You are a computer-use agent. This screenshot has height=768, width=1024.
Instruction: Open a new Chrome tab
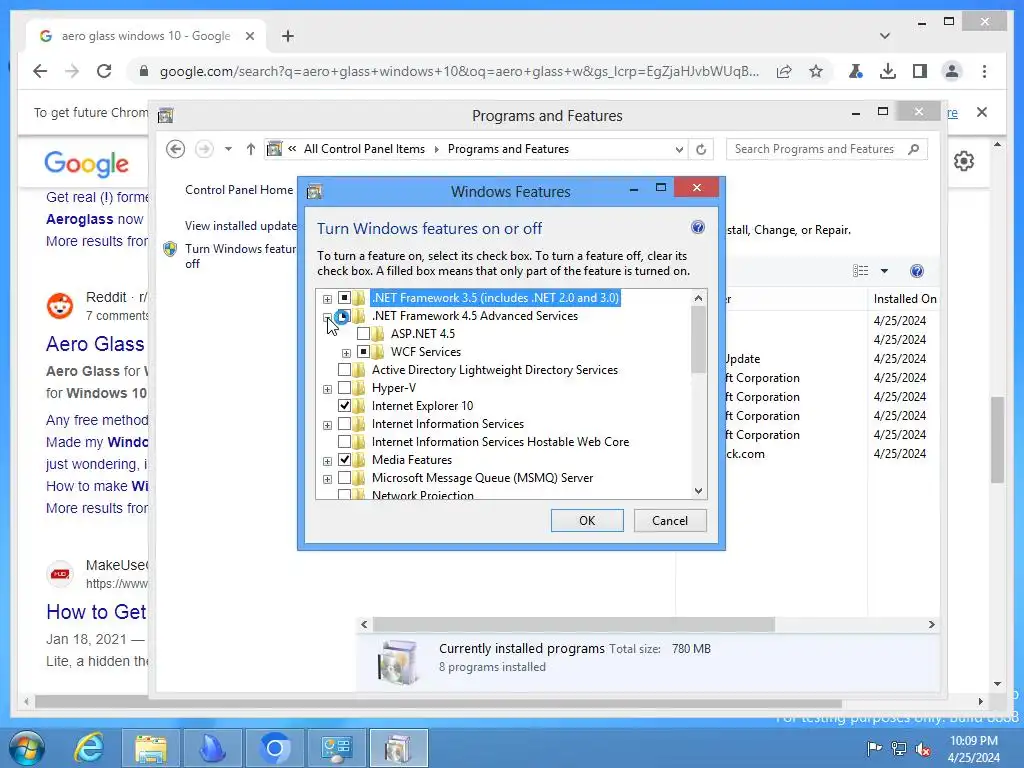coord(288,36)
